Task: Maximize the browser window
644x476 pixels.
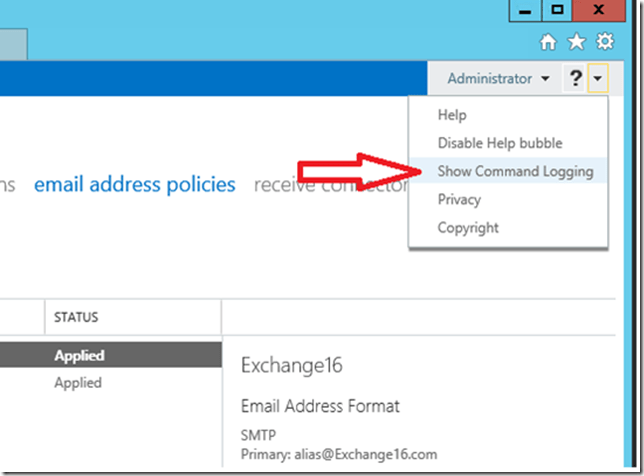Action: click(x=558, y=10)
